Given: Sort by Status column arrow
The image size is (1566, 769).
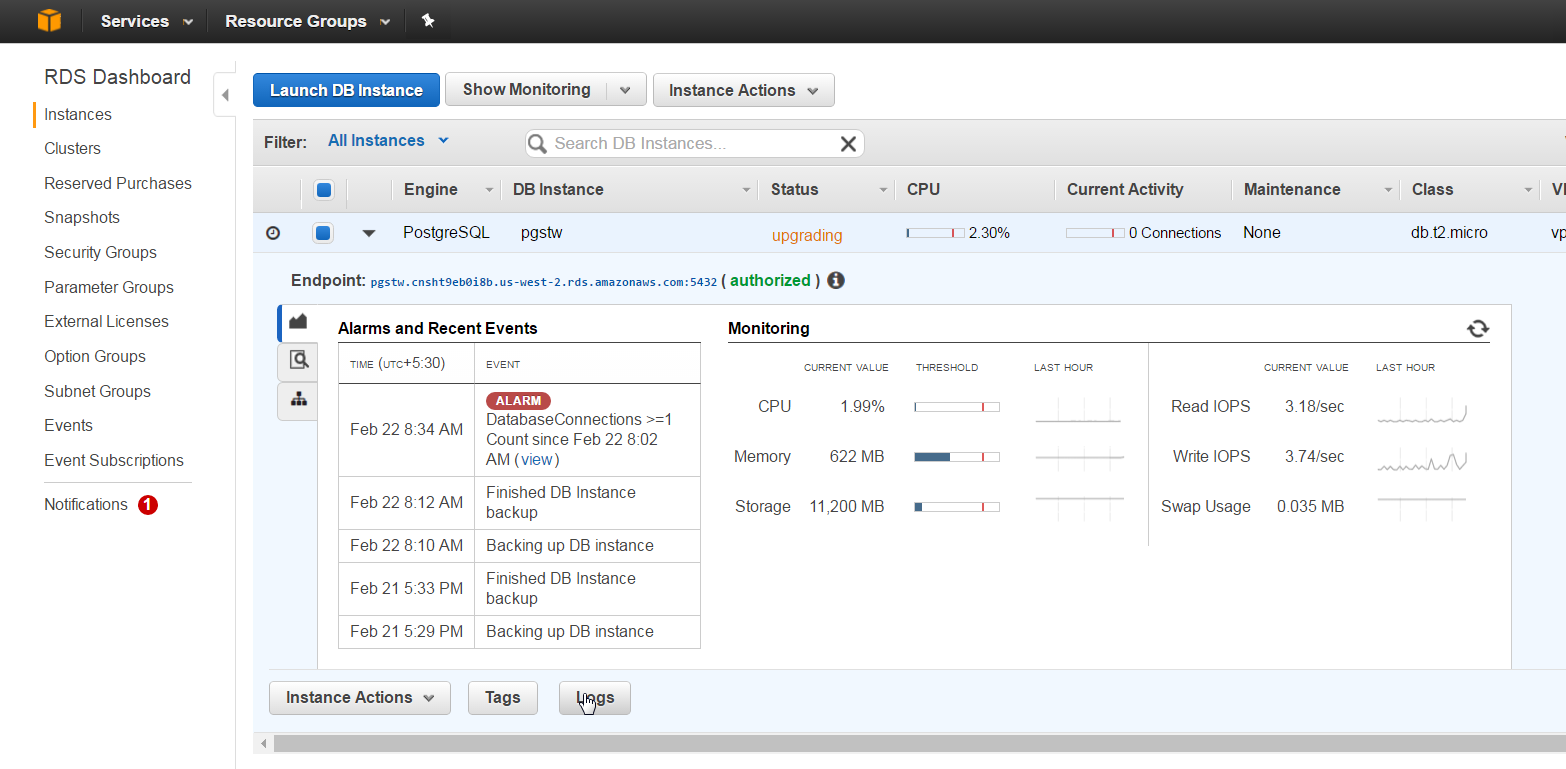Looking at the screenshot, I should pos(883,190).
